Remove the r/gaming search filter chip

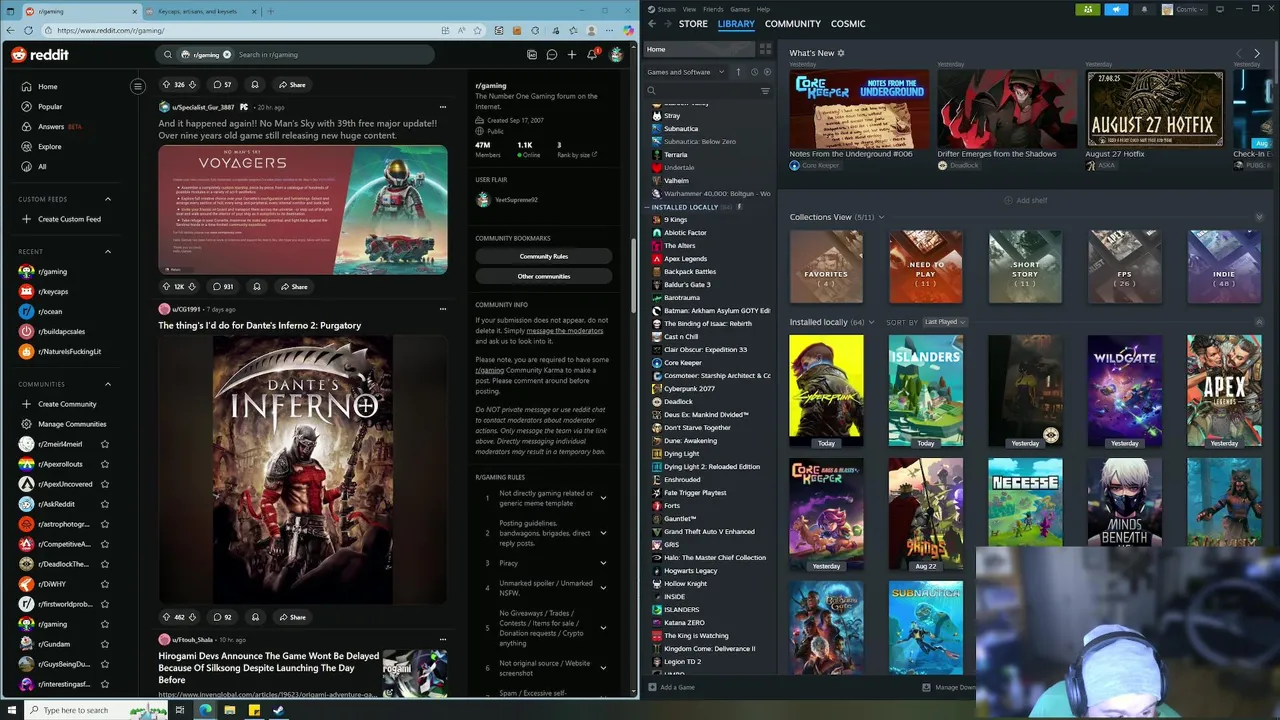tap(227, 55)
